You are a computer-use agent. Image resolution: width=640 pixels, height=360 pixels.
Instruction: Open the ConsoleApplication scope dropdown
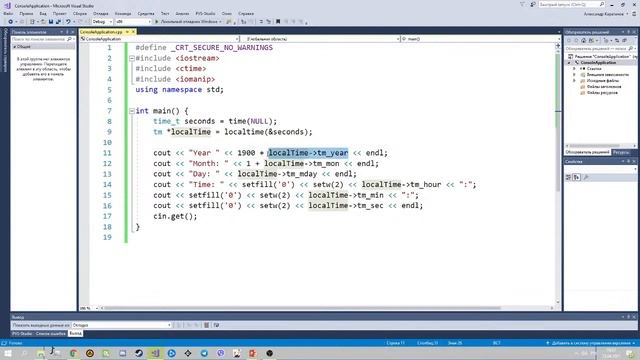160,39
